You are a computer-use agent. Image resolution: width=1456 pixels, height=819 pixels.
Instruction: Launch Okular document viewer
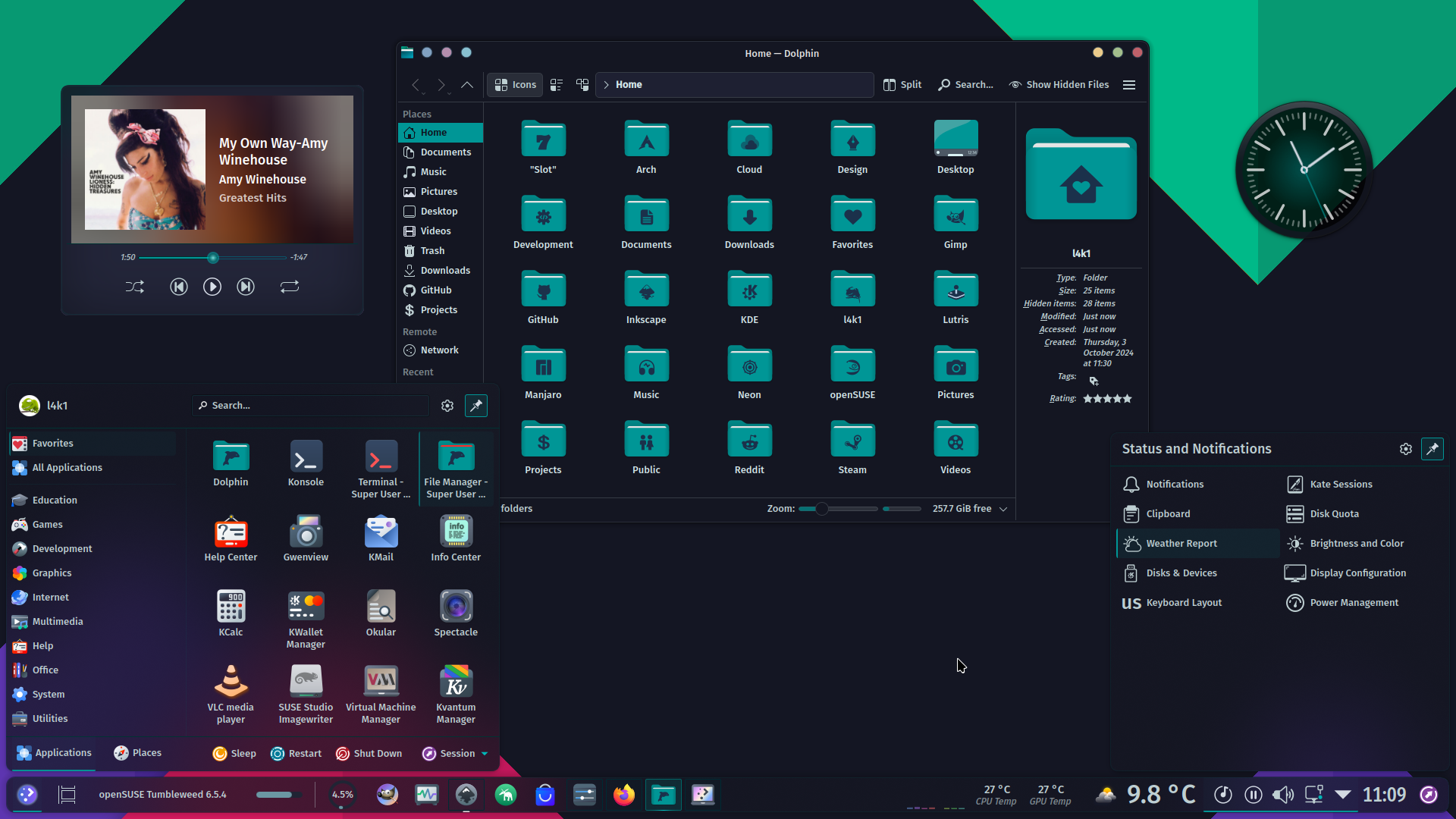(x=381, y=613)
